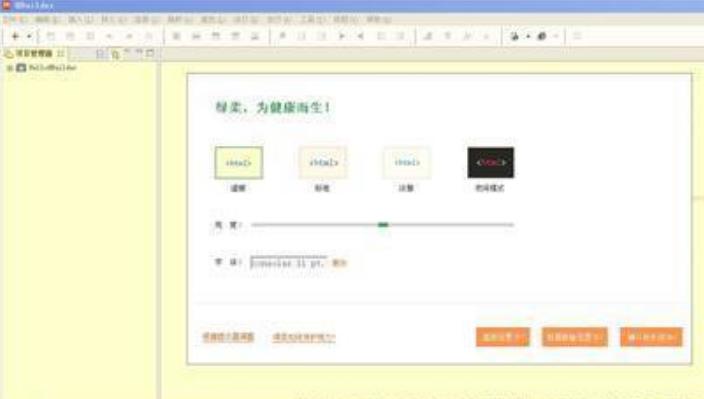Choose the second beige html theme thumbnail

323,162
